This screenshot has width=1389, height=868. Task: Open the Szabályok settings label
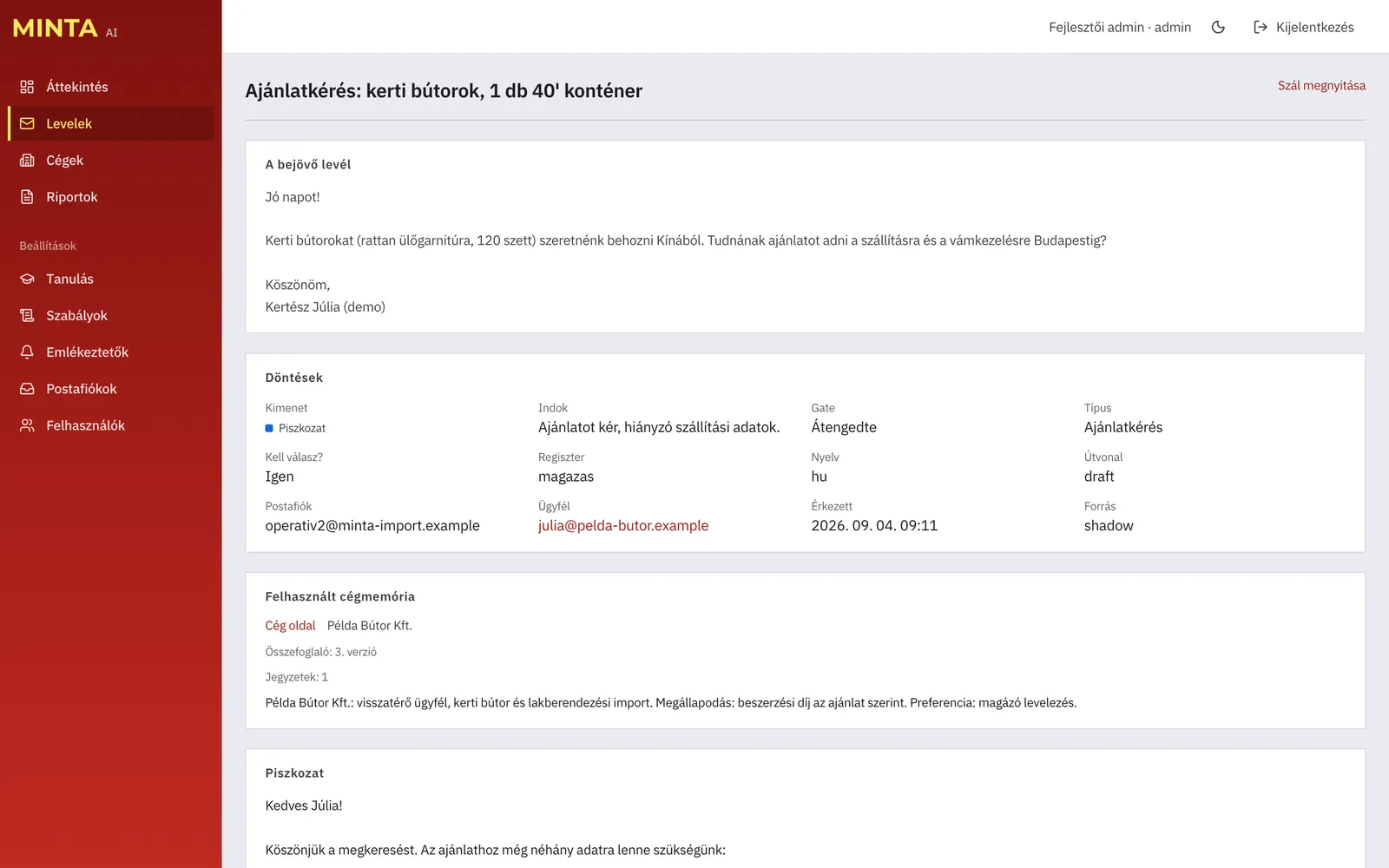coord(76,315)
